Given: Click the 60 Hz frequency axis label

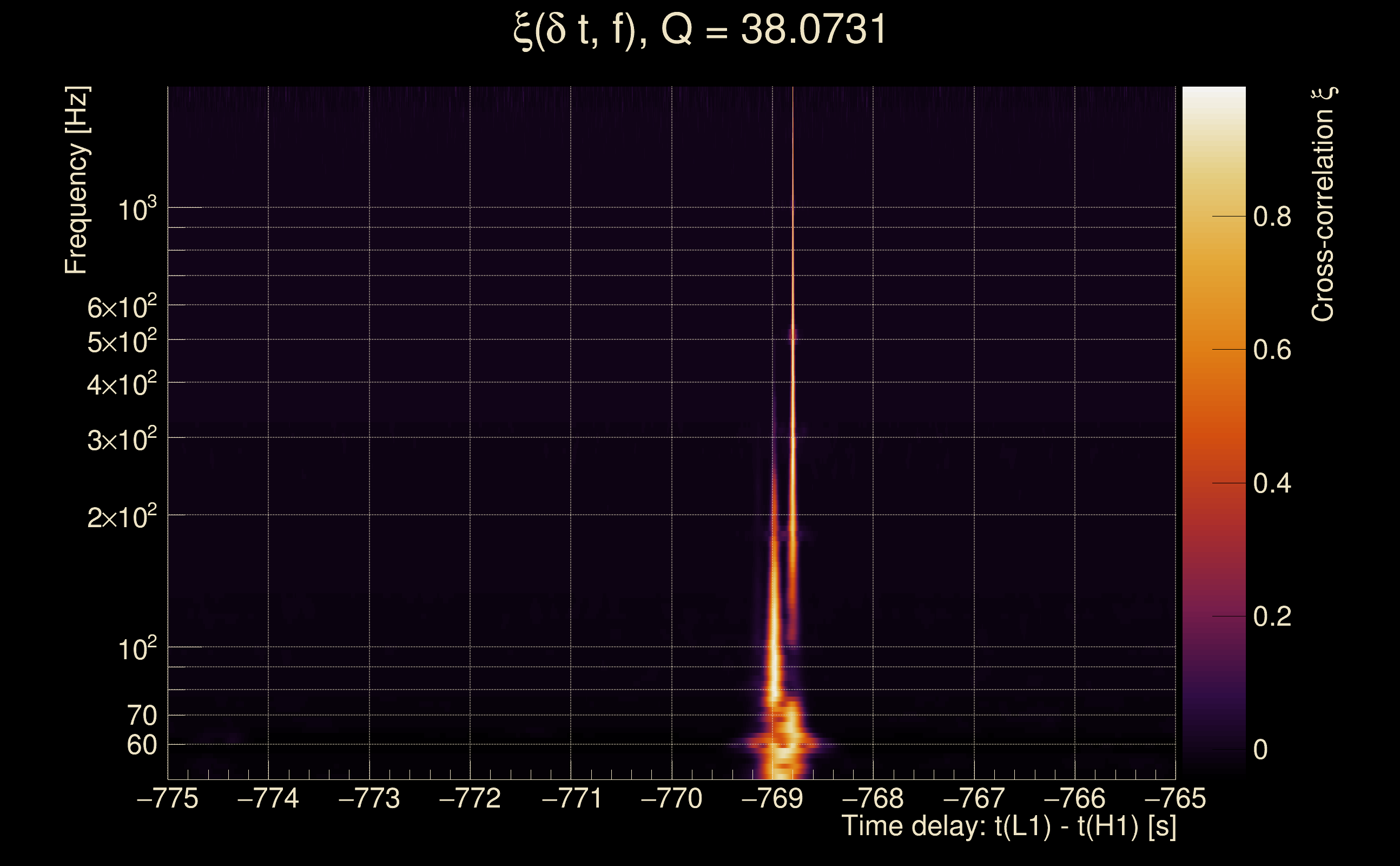Looking at the screenshot, I should [141, 745].
